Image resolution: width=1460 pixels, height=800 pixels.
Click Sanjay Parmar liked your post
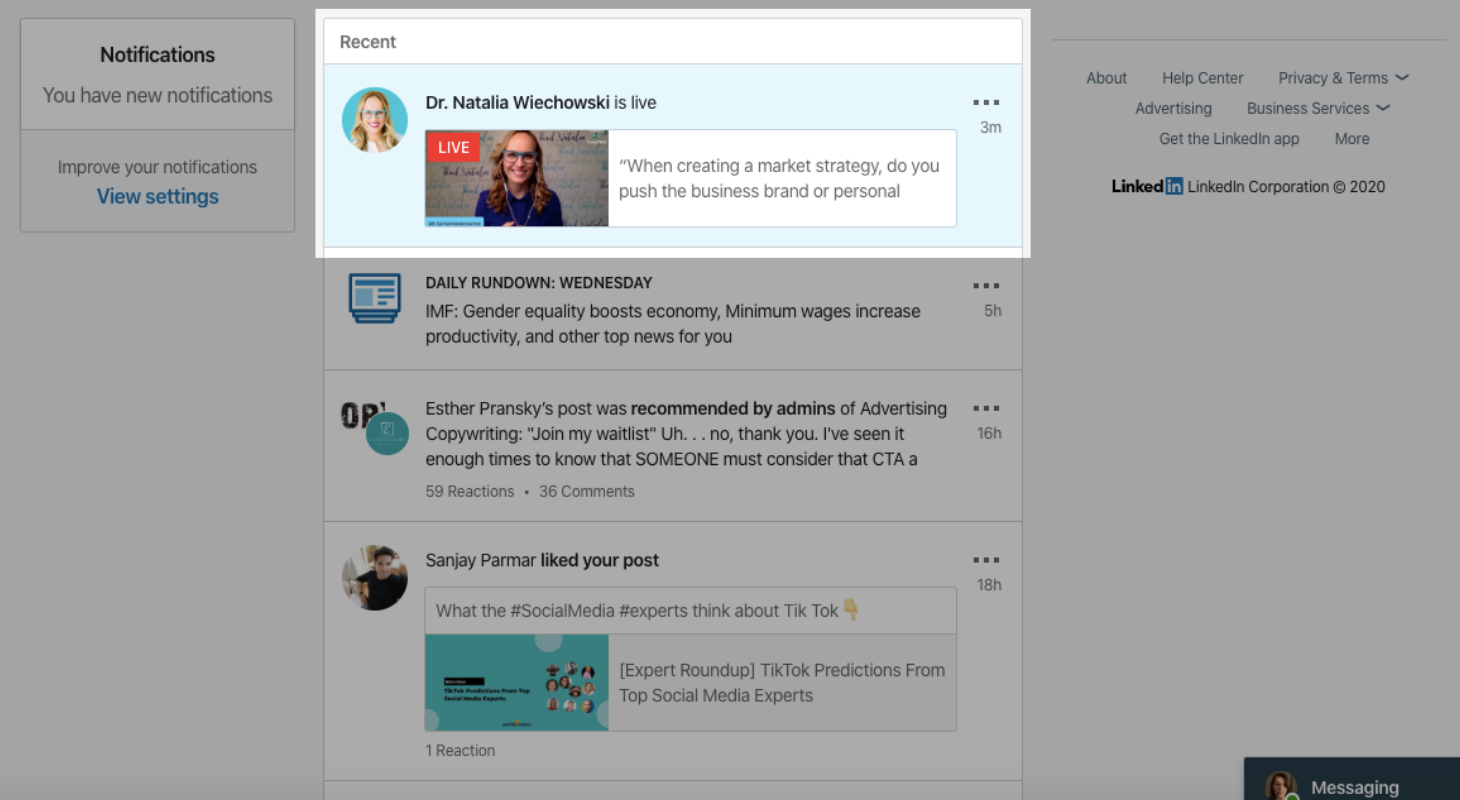point(542,560)
